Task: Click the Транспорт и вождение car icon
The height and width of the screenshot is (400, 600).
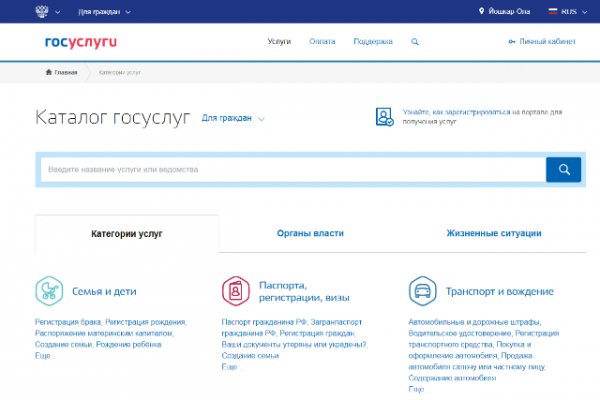Action: (422, 291)
